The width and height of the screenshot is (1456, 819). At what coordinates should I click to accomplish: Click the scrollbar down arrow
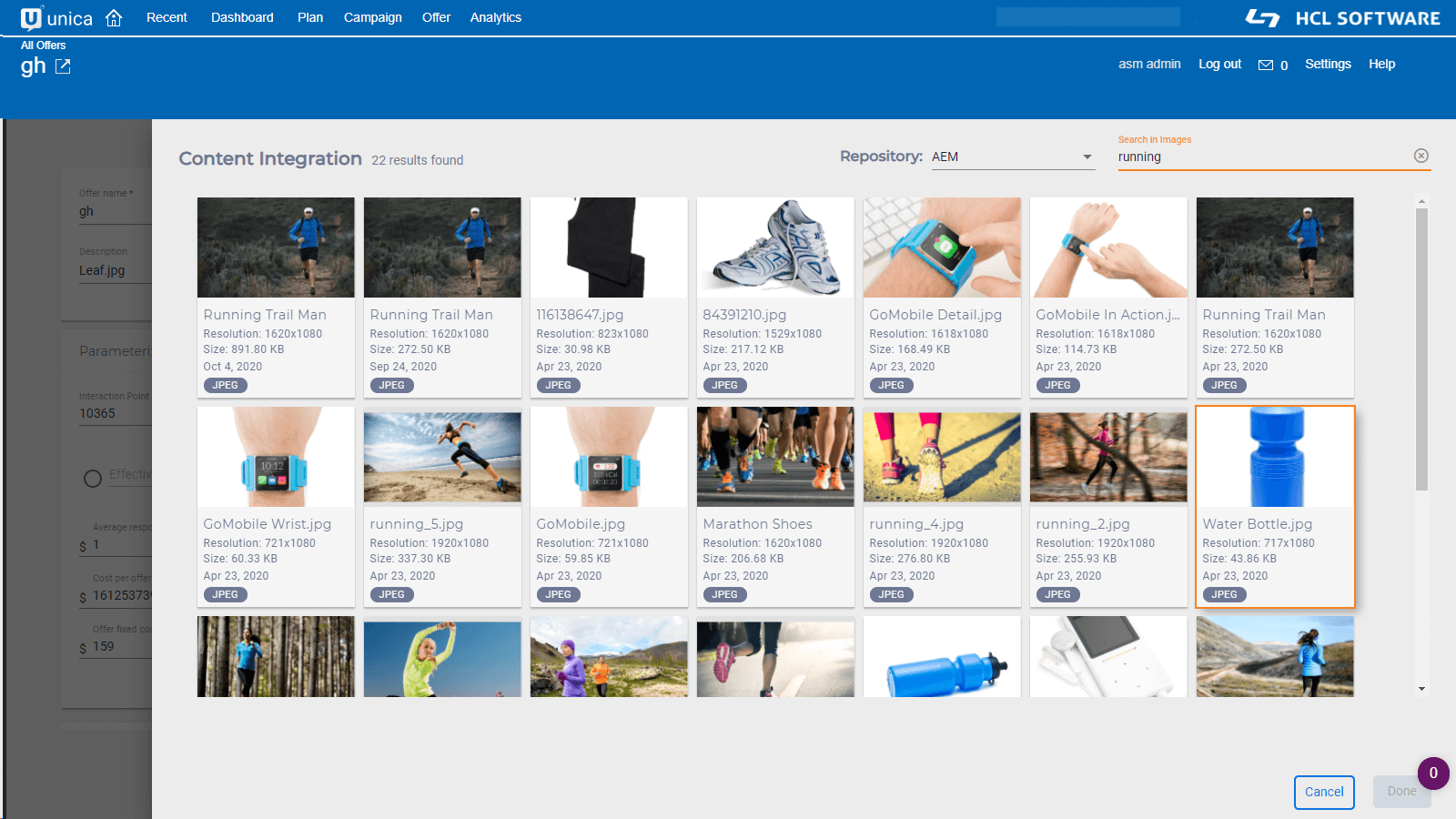coord(1421,689)
